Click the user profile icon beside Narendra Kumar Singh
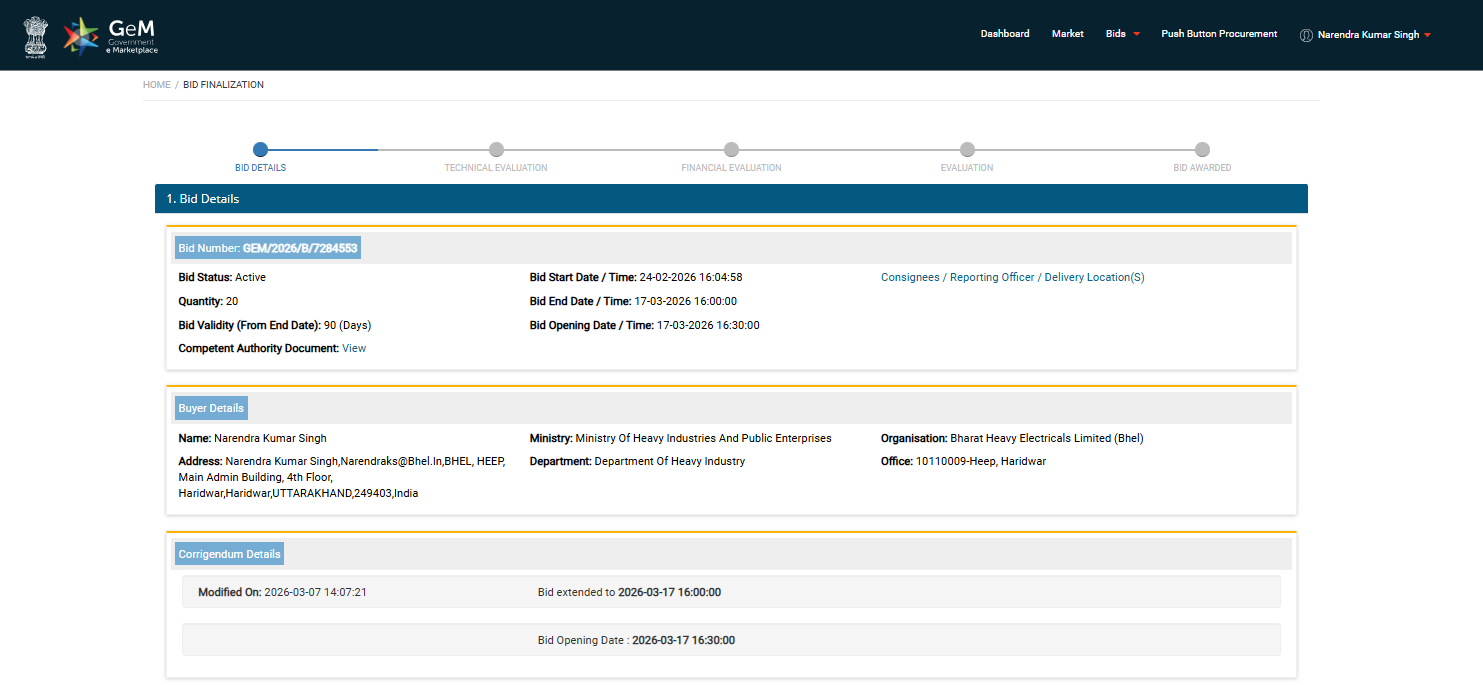 [x=1305, y=35]
